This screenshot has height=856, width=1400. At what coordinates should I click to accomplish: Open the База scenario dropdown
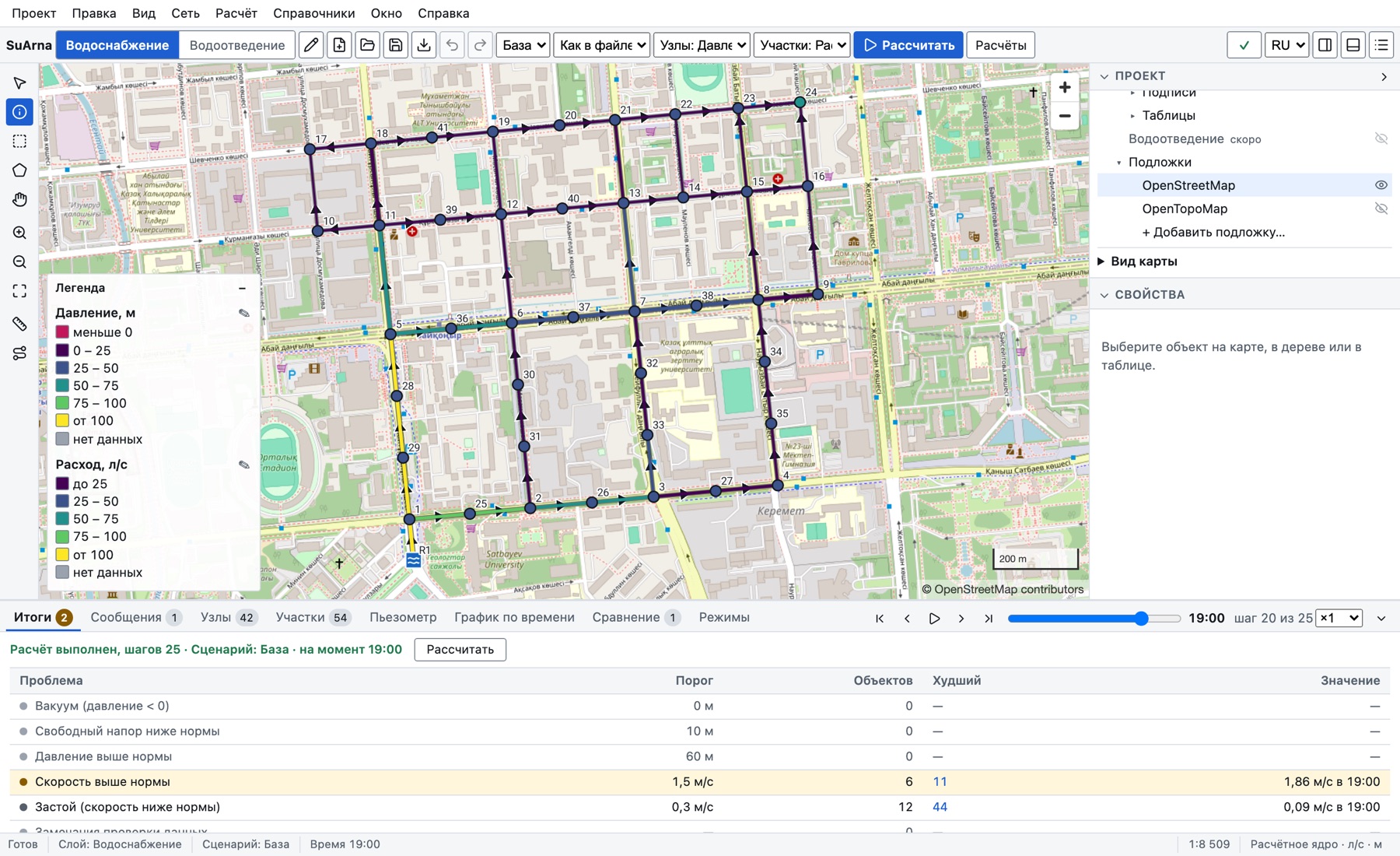click(x=523, y=45)
